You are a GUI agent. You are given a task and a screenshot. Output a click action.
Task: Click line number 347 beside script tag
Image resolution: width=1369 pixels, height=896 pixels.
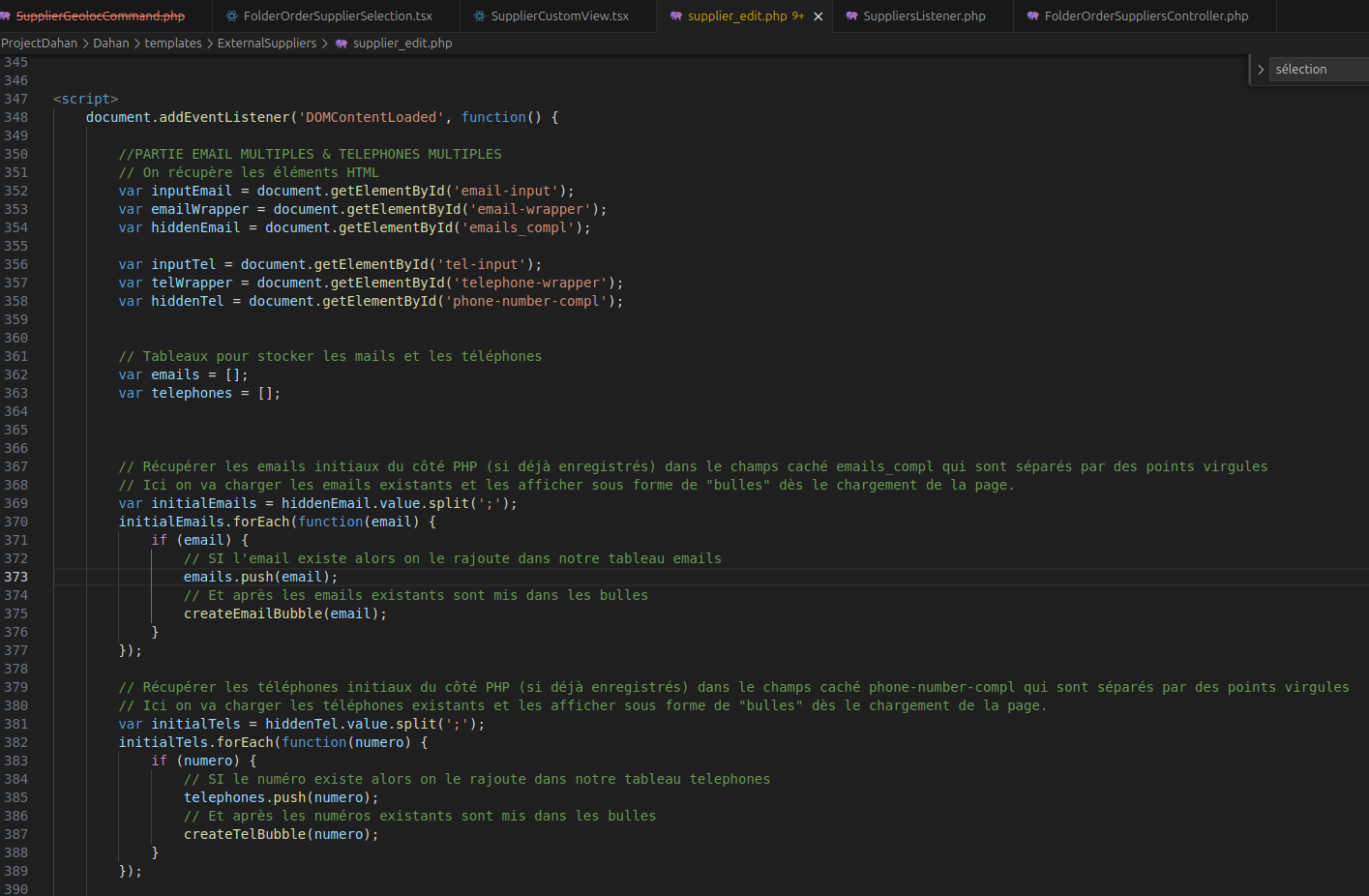pos(16,99)
